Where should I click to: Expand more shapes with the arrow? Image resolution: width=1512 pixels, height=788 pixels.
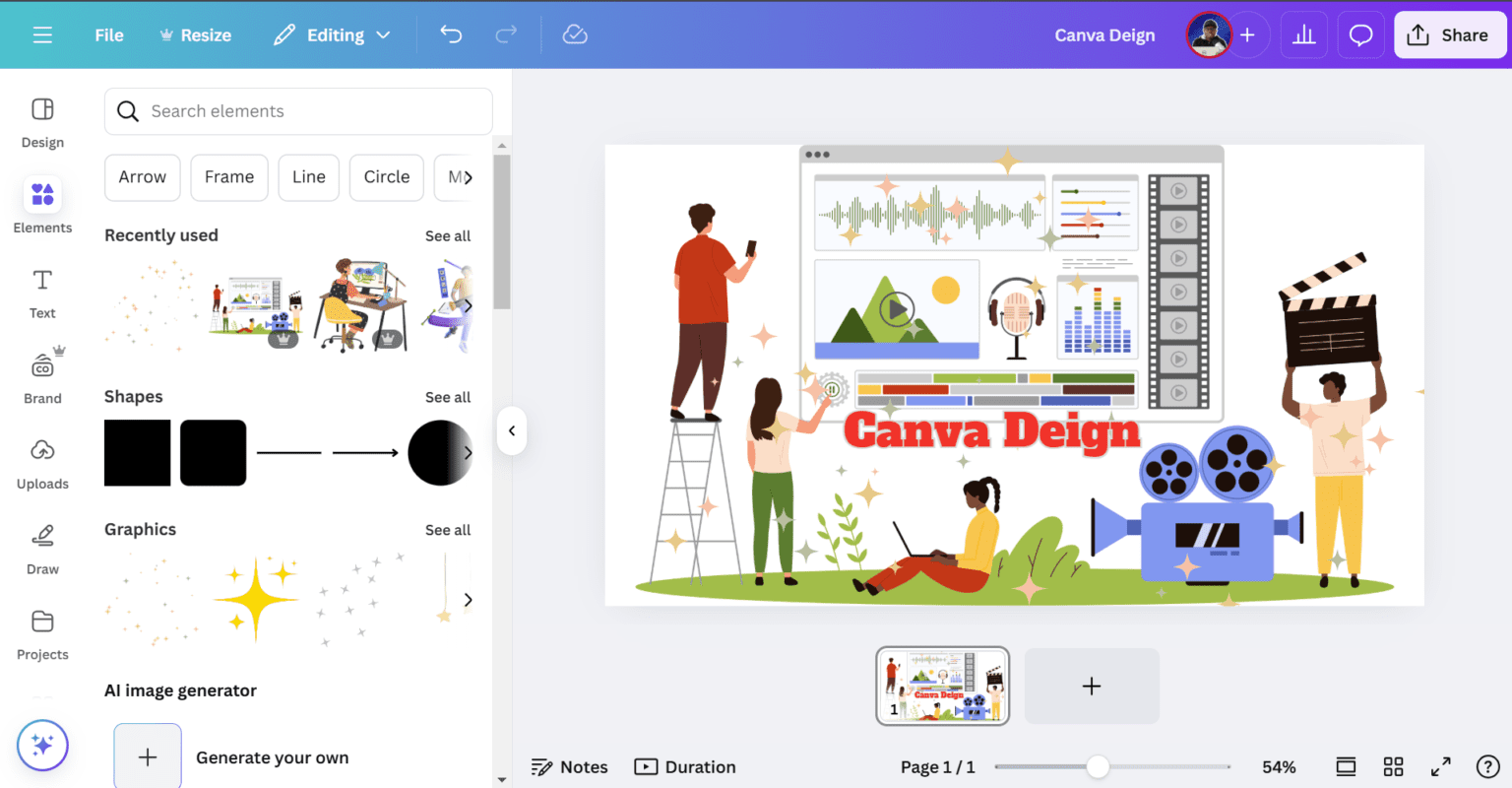(x=469, y=453)
